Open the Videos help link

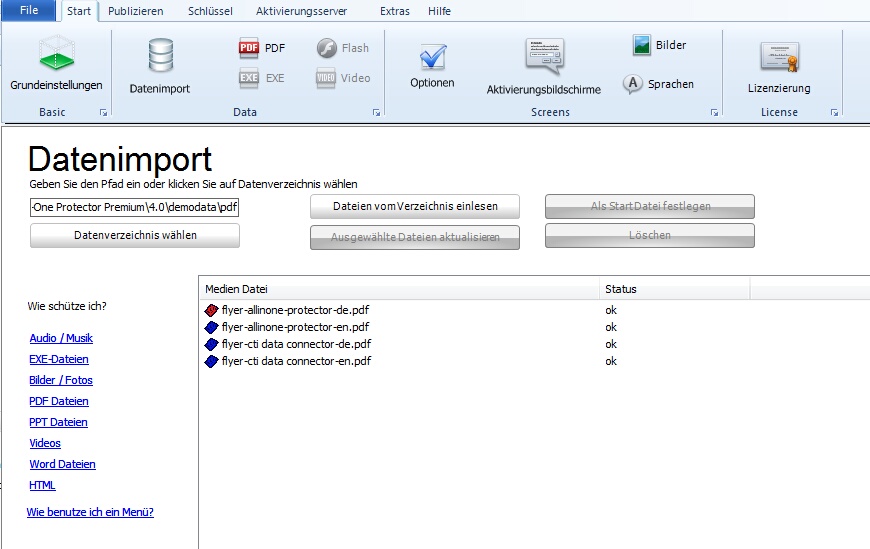click(x=45, y=444)
